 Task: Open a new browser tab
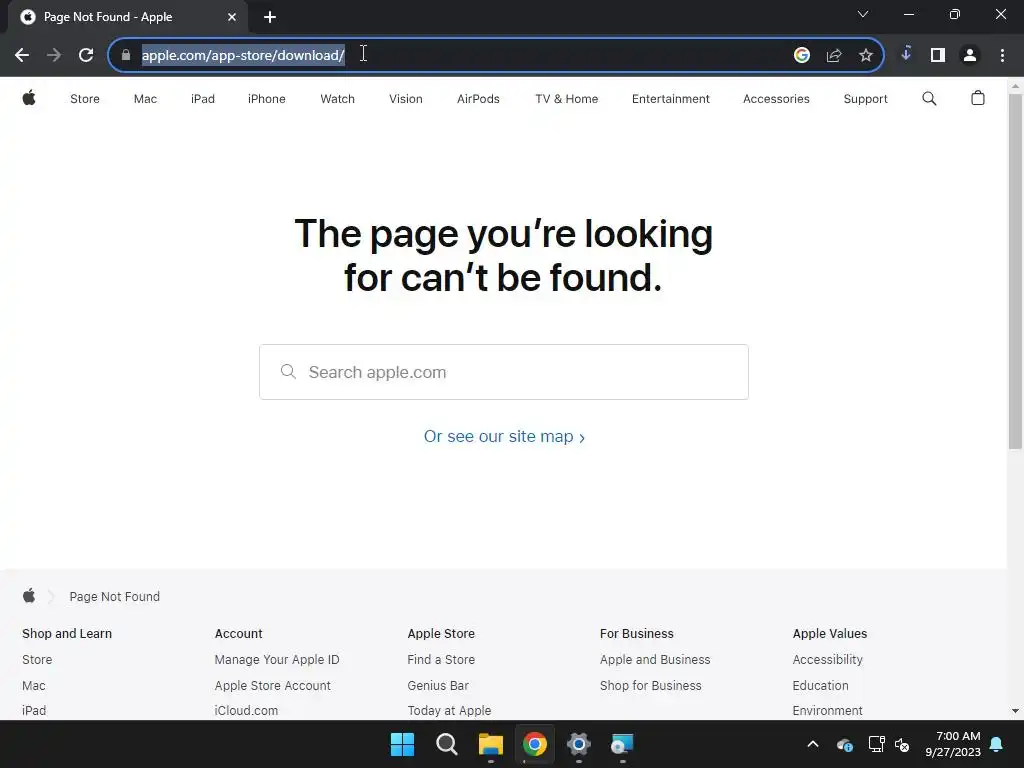[270, 17]
